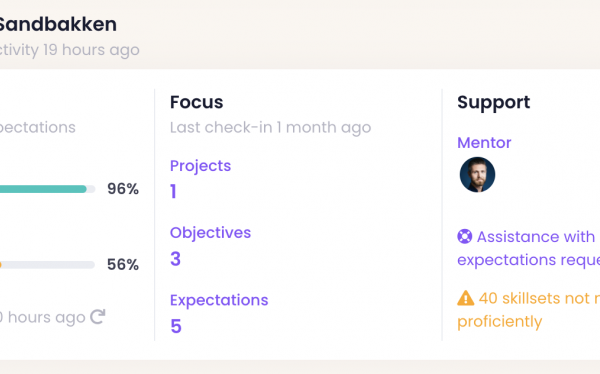Click the objectives count number 3
Viewport: 600px width, 374px height.
click(x=175, y=259)
